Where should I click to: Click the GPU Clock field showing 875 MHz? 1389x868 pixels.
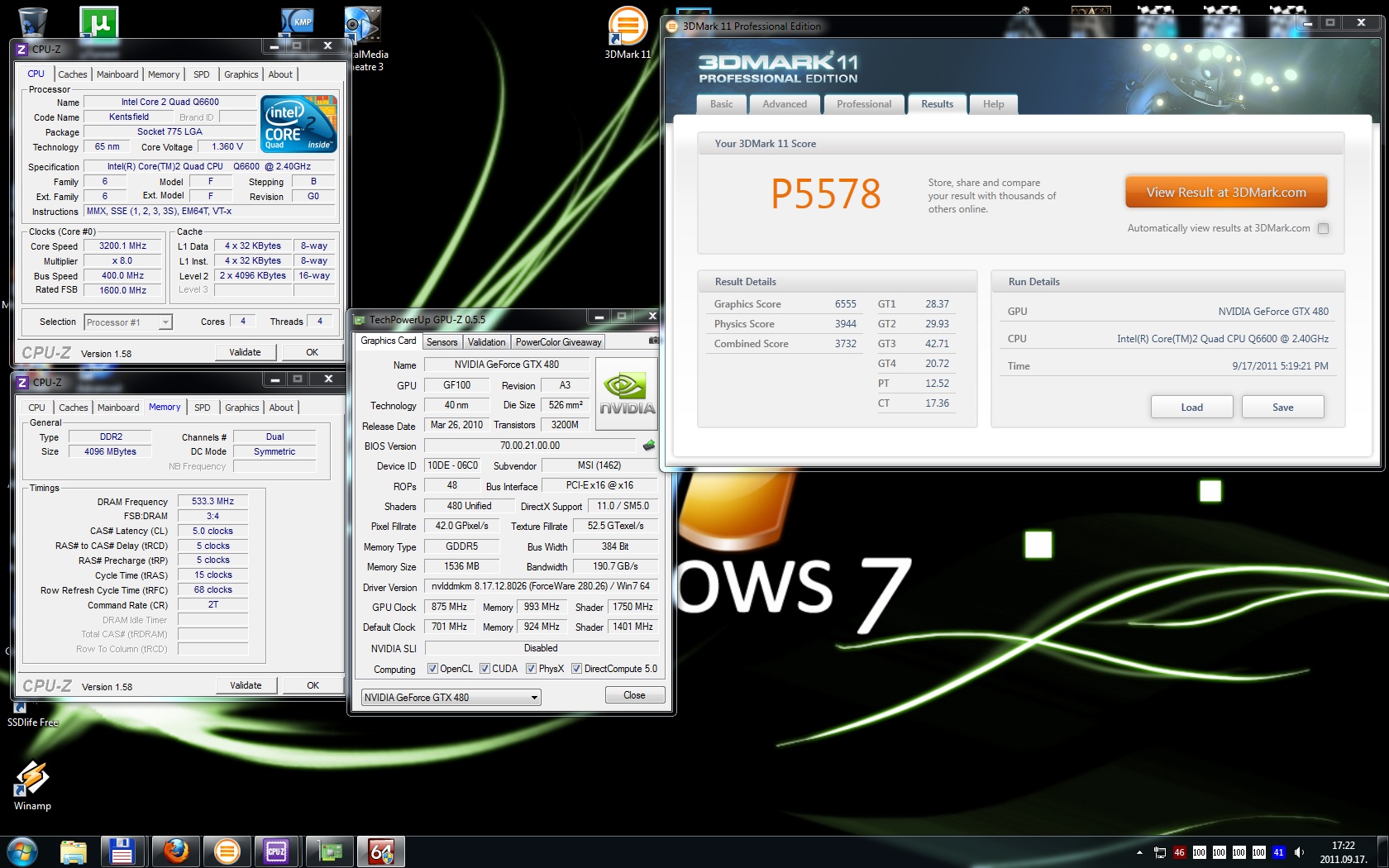(x=449, y=607)
